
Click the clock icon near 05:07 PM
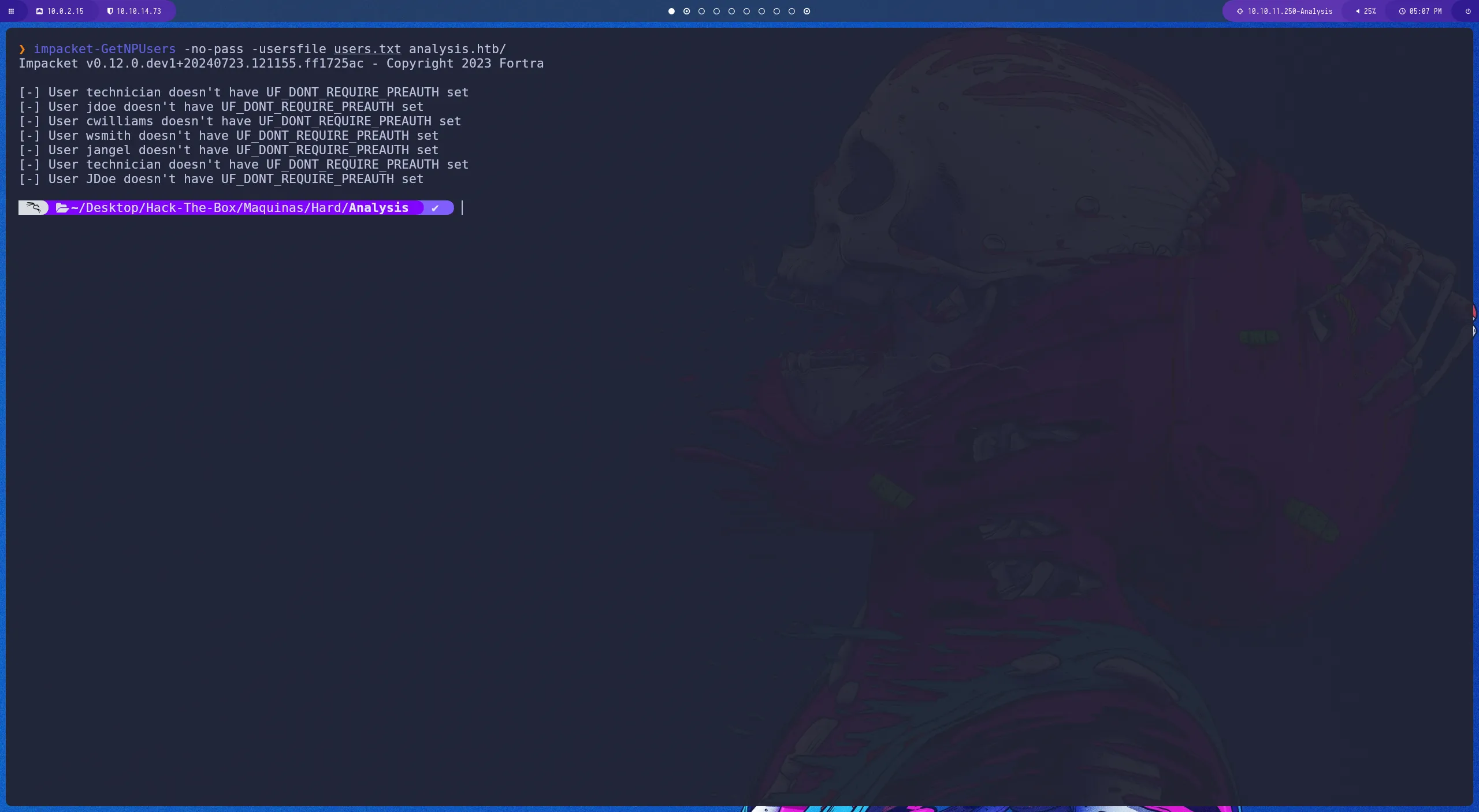tap(1402, 11)
